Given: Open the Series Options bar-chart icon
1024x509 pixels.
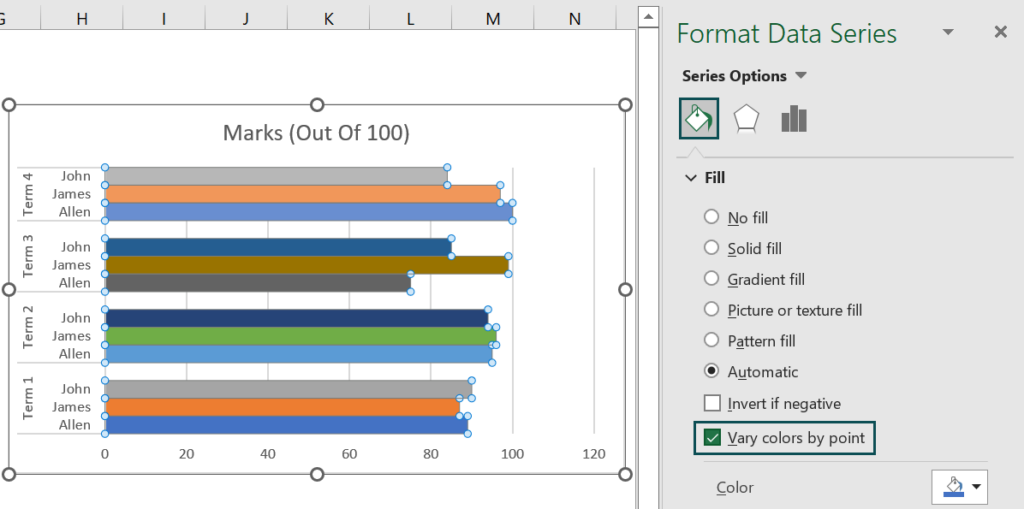Looking at the screenshot, I should click(793, 119).
